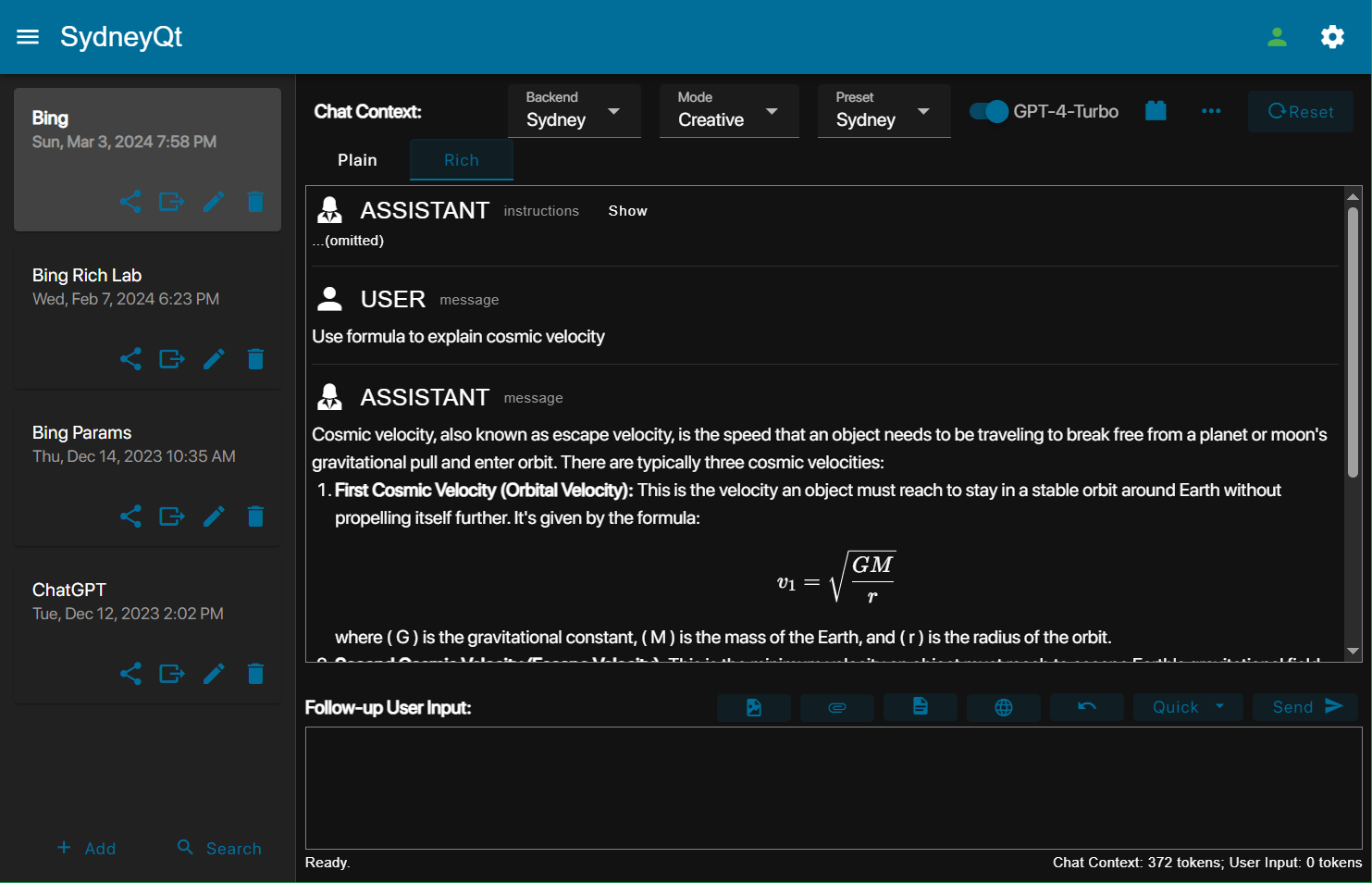Click inside the Follow-up User Input box
The image size is (1372, 883).
coord(833,788)
